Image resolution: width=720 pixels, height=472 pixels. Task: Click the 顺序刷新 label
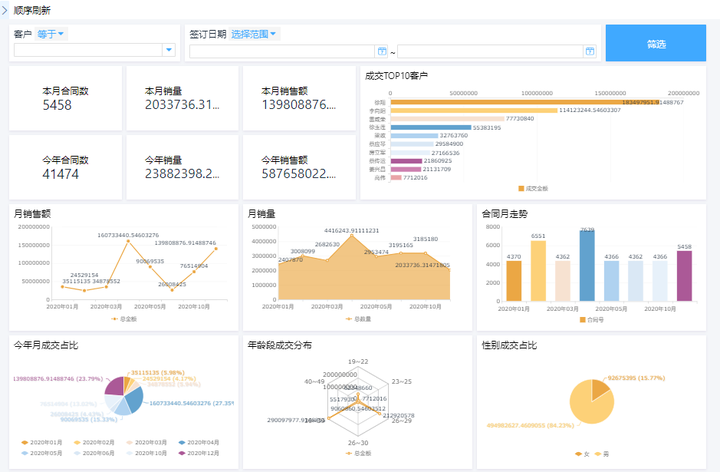click(32, 10)
